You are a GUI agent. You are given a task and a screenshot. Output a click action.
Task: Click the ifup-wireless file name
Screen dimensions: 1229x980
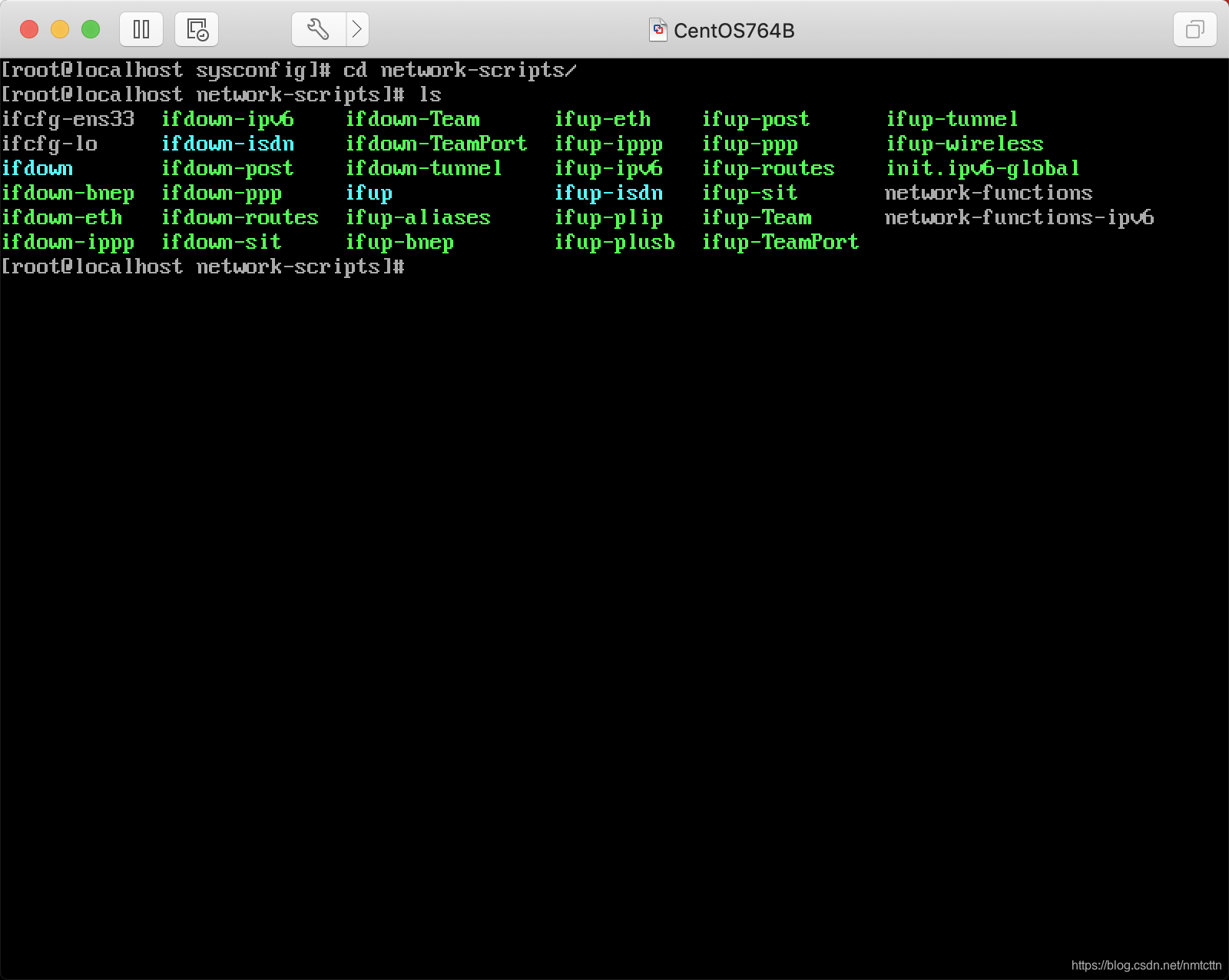[x=966, y=144]
